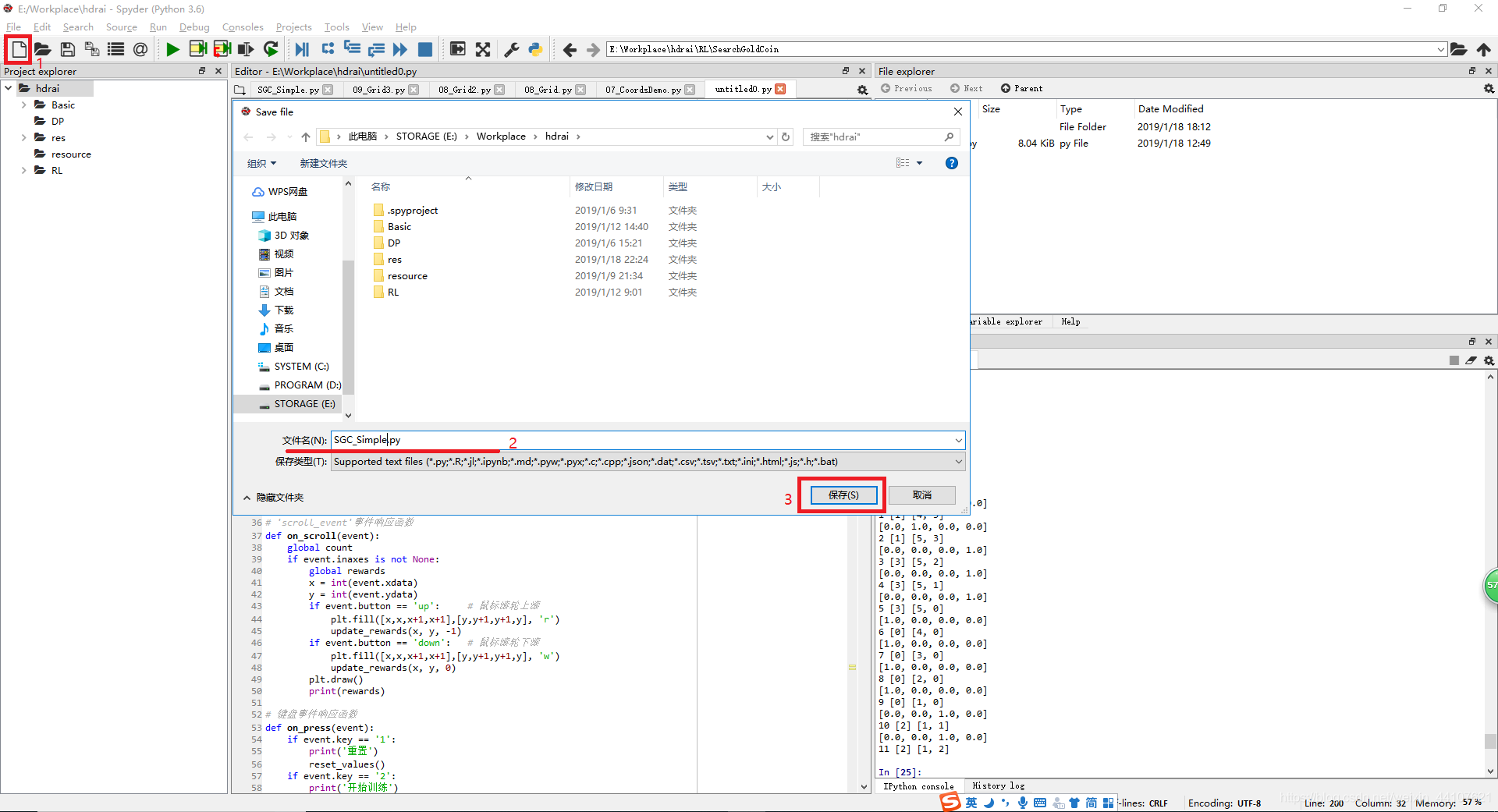
Task: Switch to 09_Grid3.py editor tab
Action: click(378, 90)
